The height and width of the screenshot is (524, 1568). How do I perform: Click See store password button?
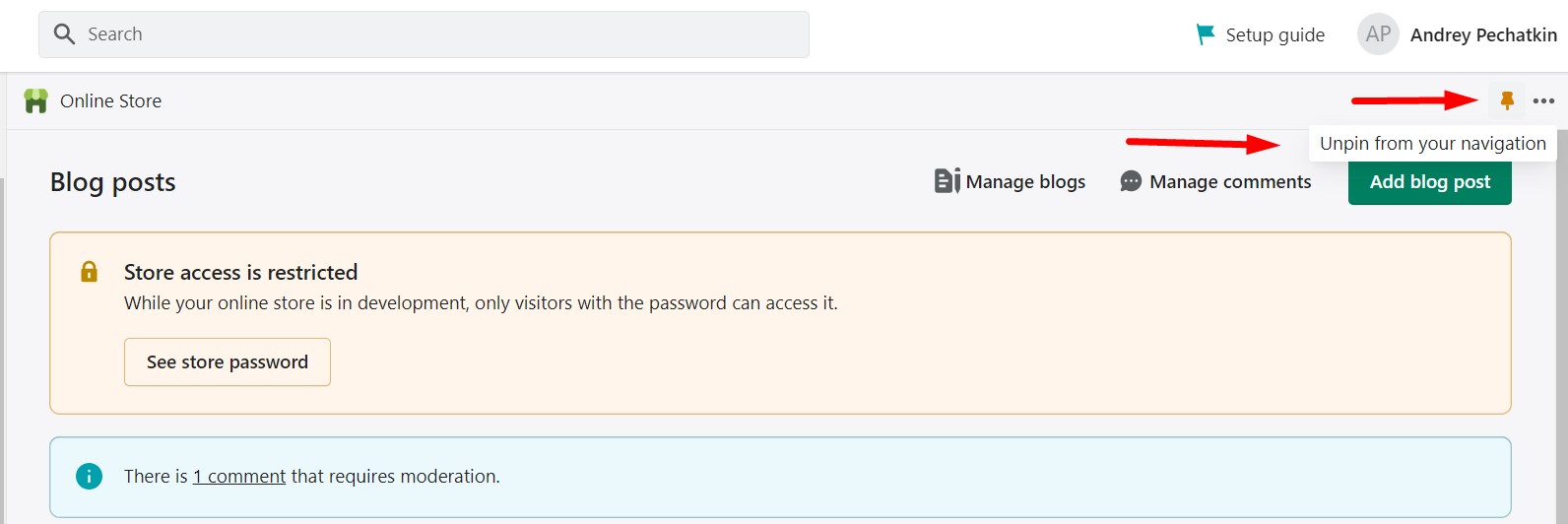tap(228, 361)
